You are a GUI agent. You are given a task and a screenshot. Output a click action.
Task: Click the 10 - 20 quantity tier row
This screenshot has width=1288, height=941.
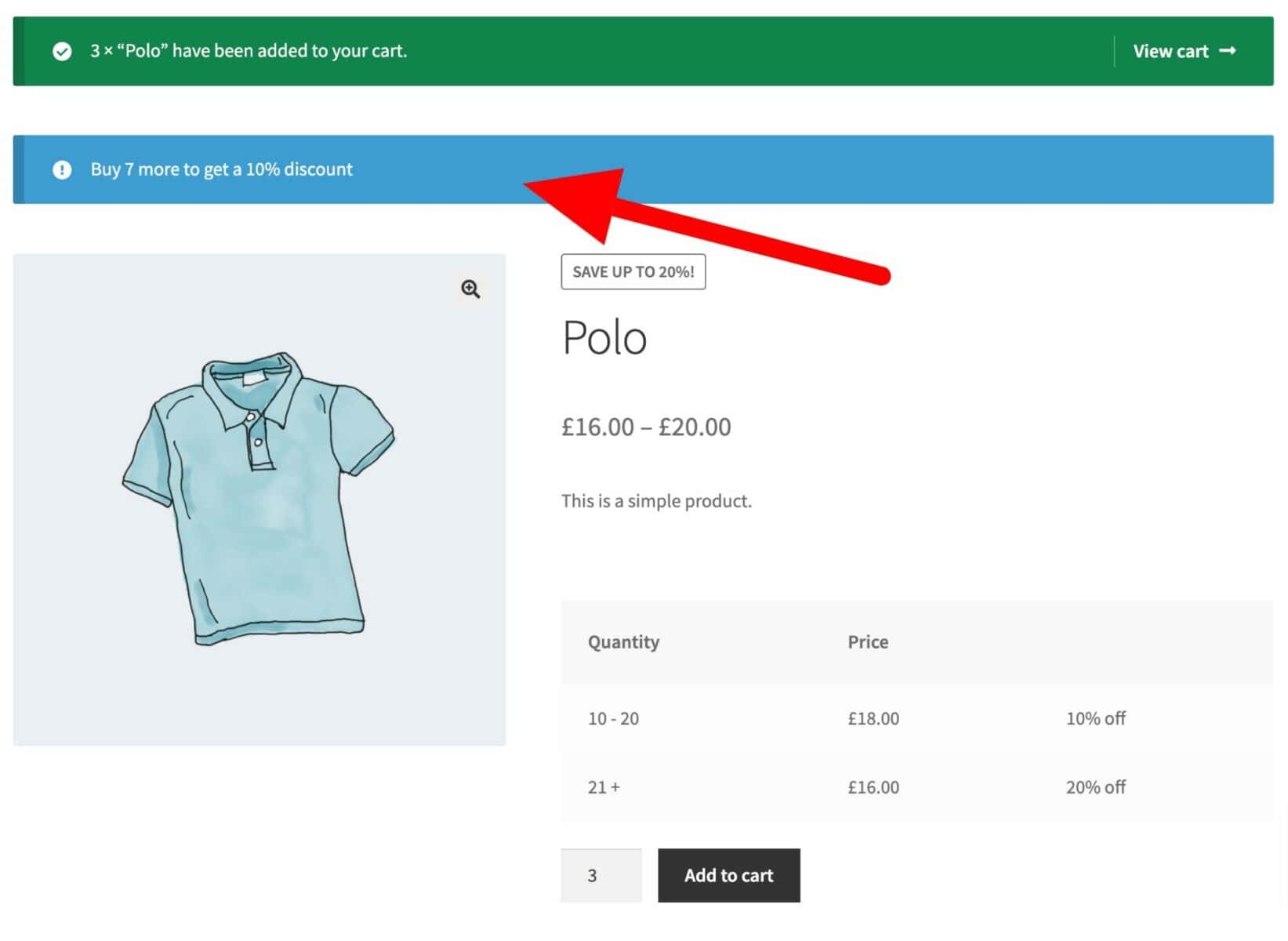coord(917,718)
